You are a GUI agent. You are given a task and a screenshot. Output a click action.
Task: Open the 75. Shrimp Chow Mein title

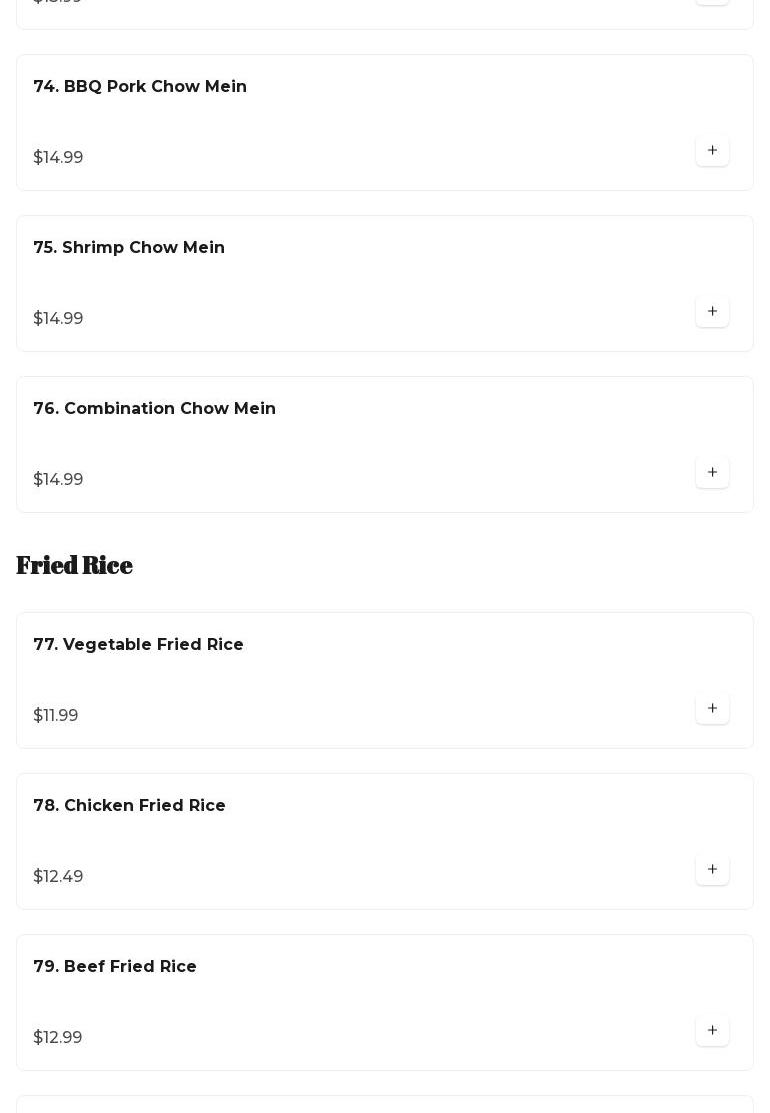(x=129, y=247)
